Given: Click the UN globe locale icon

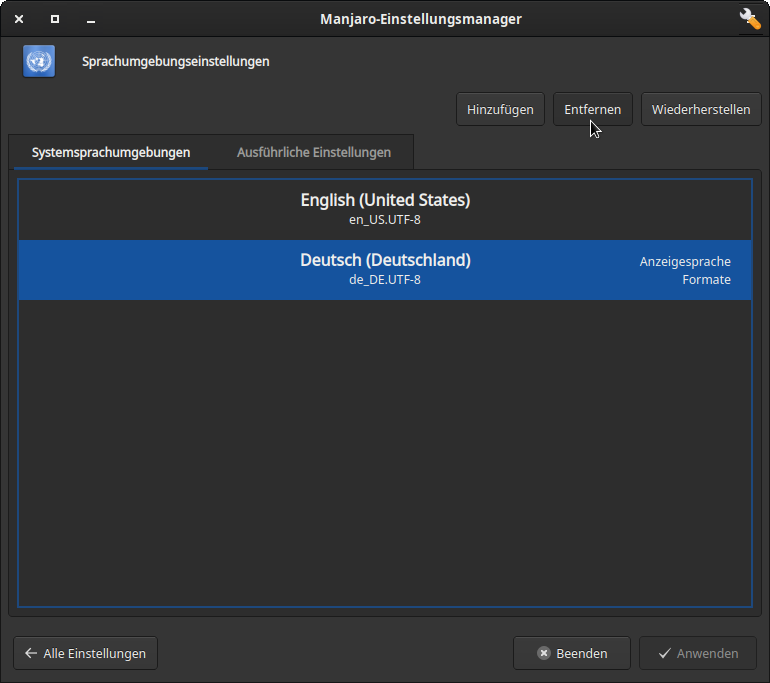Looking at the screenshot, I should [39, 61].
